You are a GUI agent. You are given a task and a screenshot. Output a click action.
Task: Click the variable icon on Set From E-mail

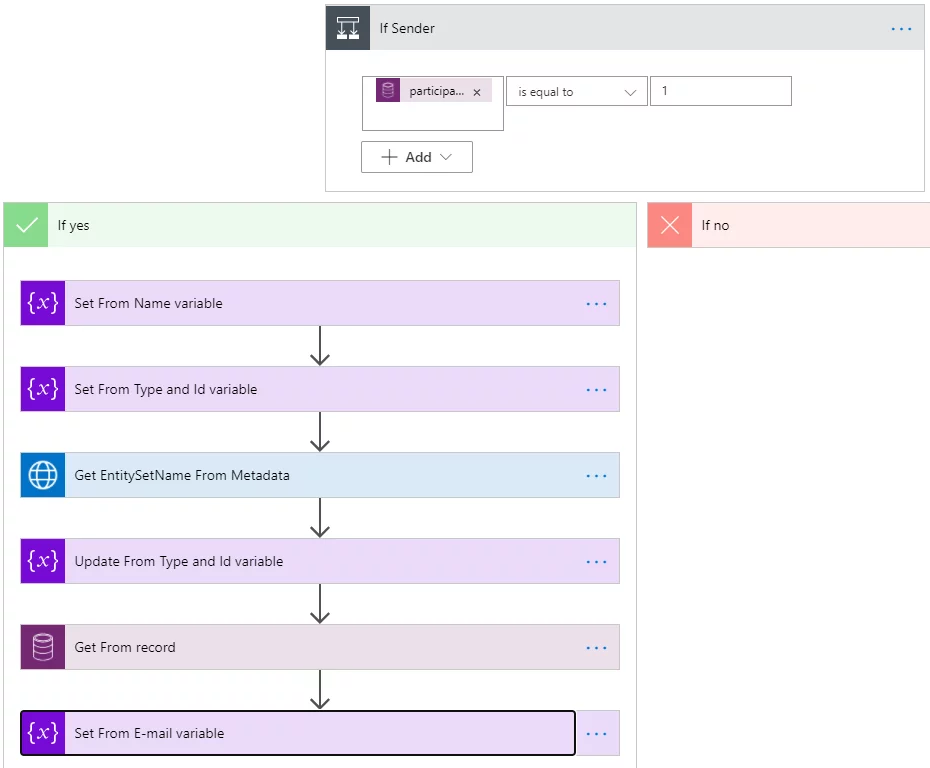point(43,733)
